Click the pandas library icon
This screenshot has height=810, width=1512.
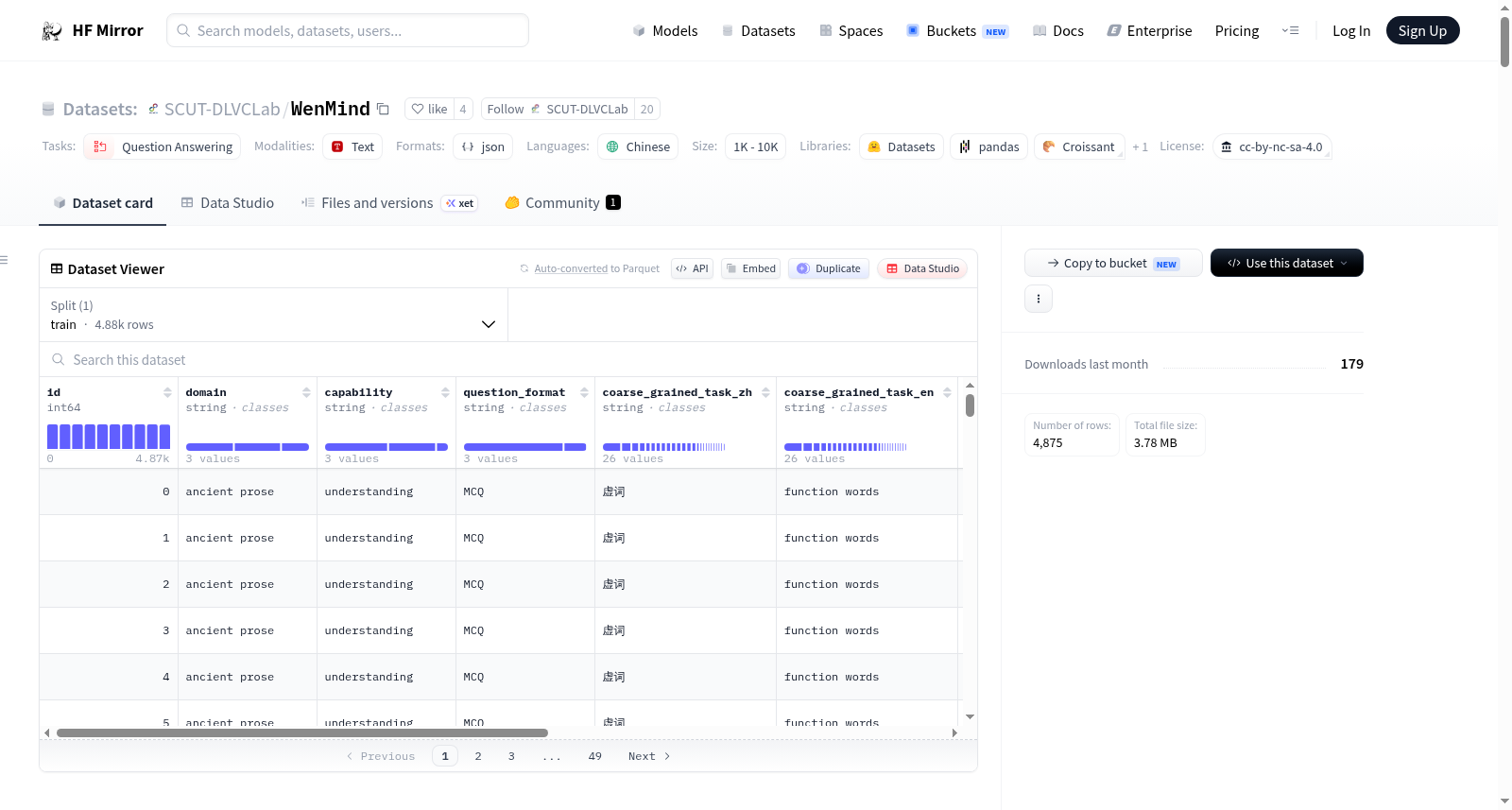pyautogui.click(x=965, y=146)
